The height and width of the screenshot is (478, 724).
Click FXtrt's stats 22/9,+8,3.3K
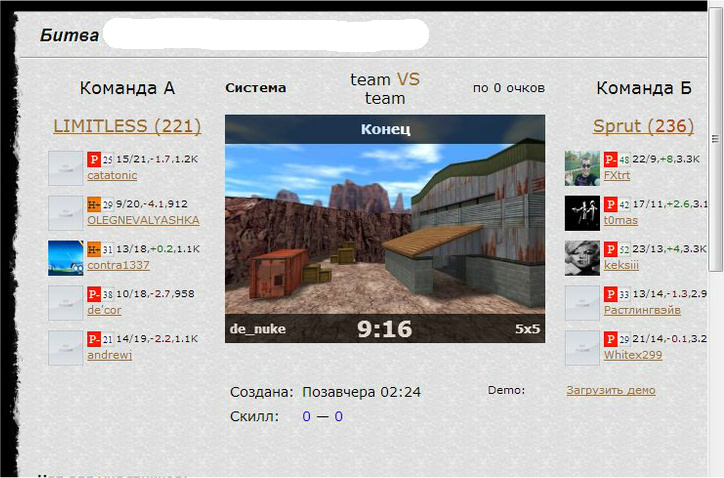coord(666,159)
